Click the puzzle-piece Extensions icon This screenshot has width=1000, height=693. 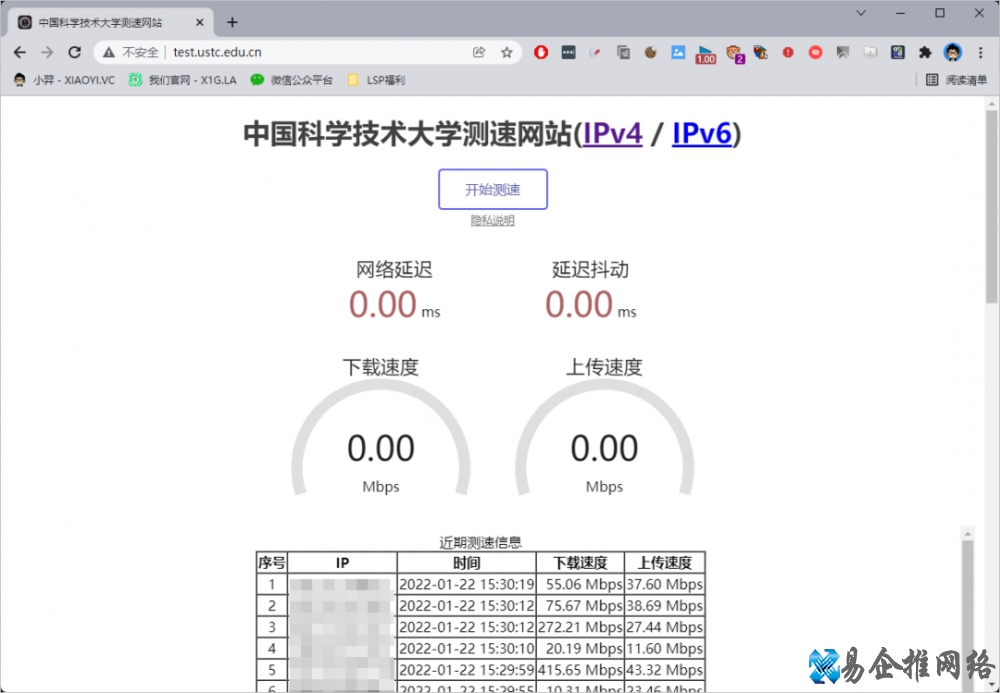(925, 52)
